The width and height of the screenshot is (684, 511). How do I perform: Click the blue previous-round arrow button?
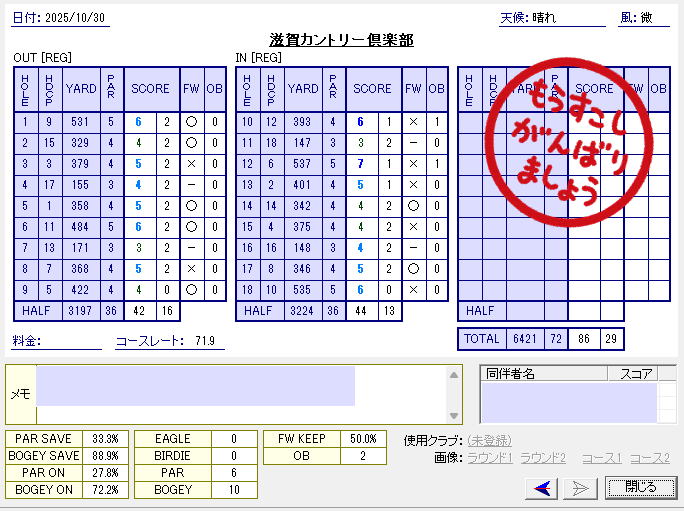[544, 488]
